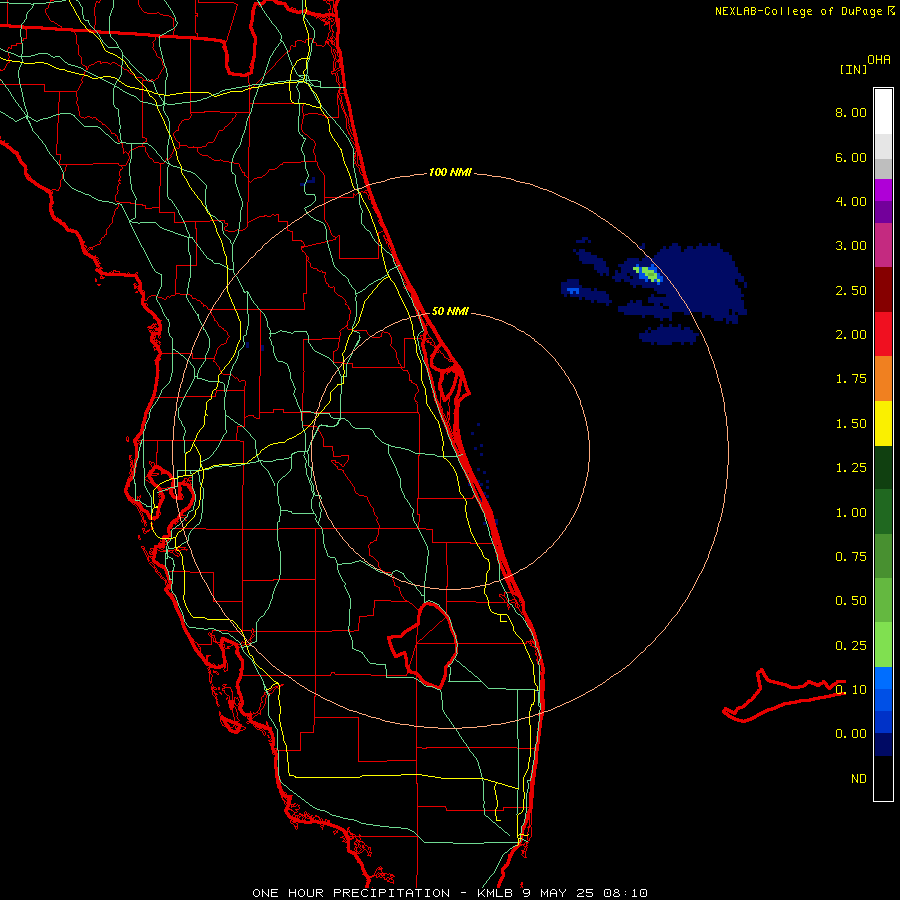Select the pink swatch beside 3.00
The height and width of the screenshot is (900, 900).
[x=883, y=245]
